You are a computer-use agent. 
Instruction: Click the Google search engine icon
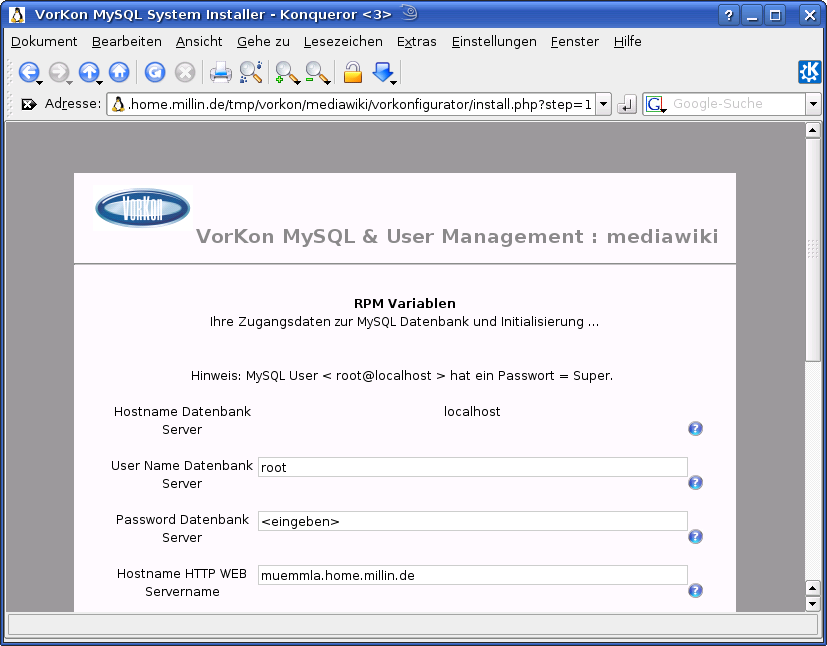click(x=655, y=104)
